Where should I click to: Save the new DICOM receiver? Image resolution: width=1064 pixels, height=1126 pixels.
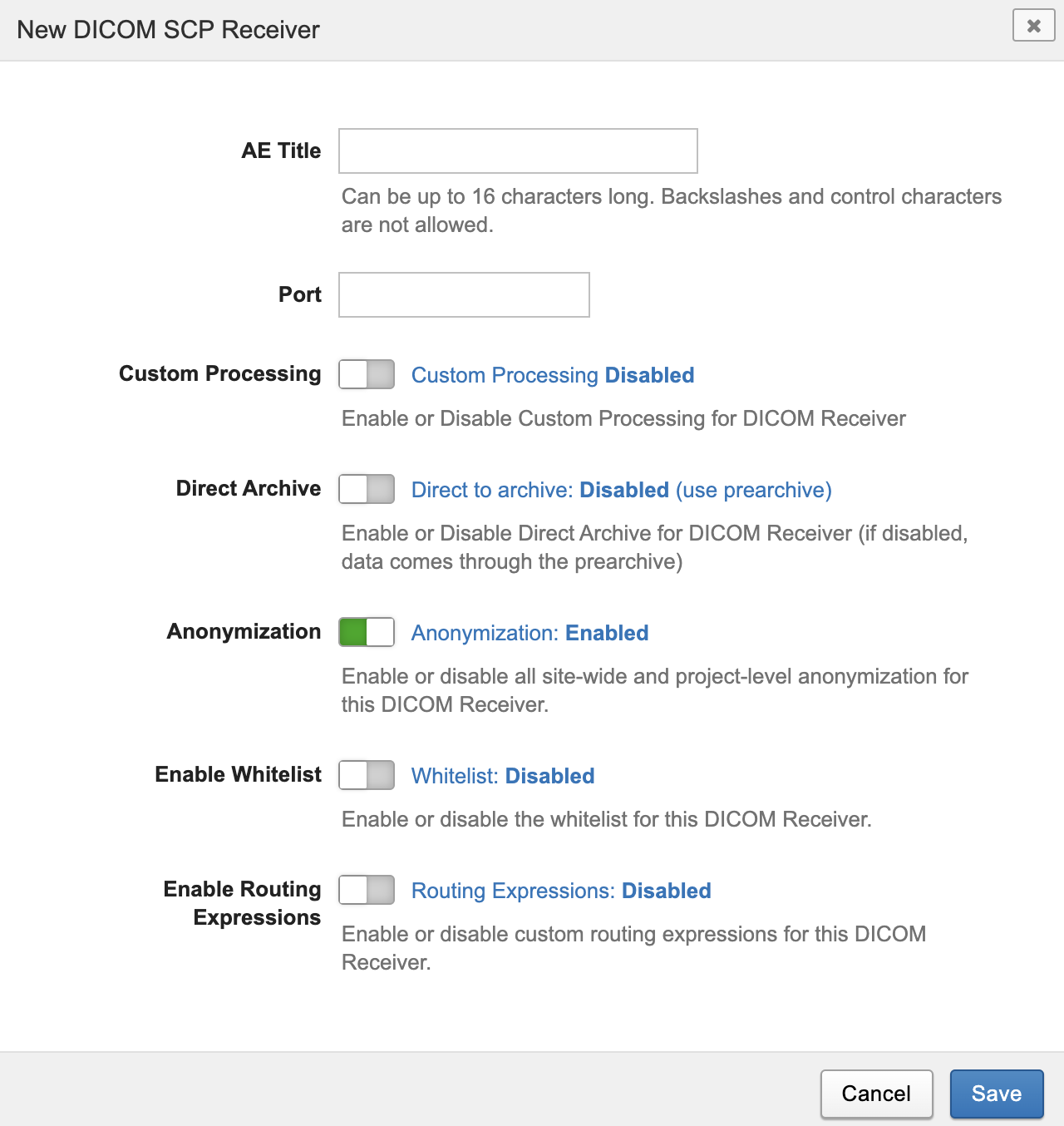point(996,1094)
